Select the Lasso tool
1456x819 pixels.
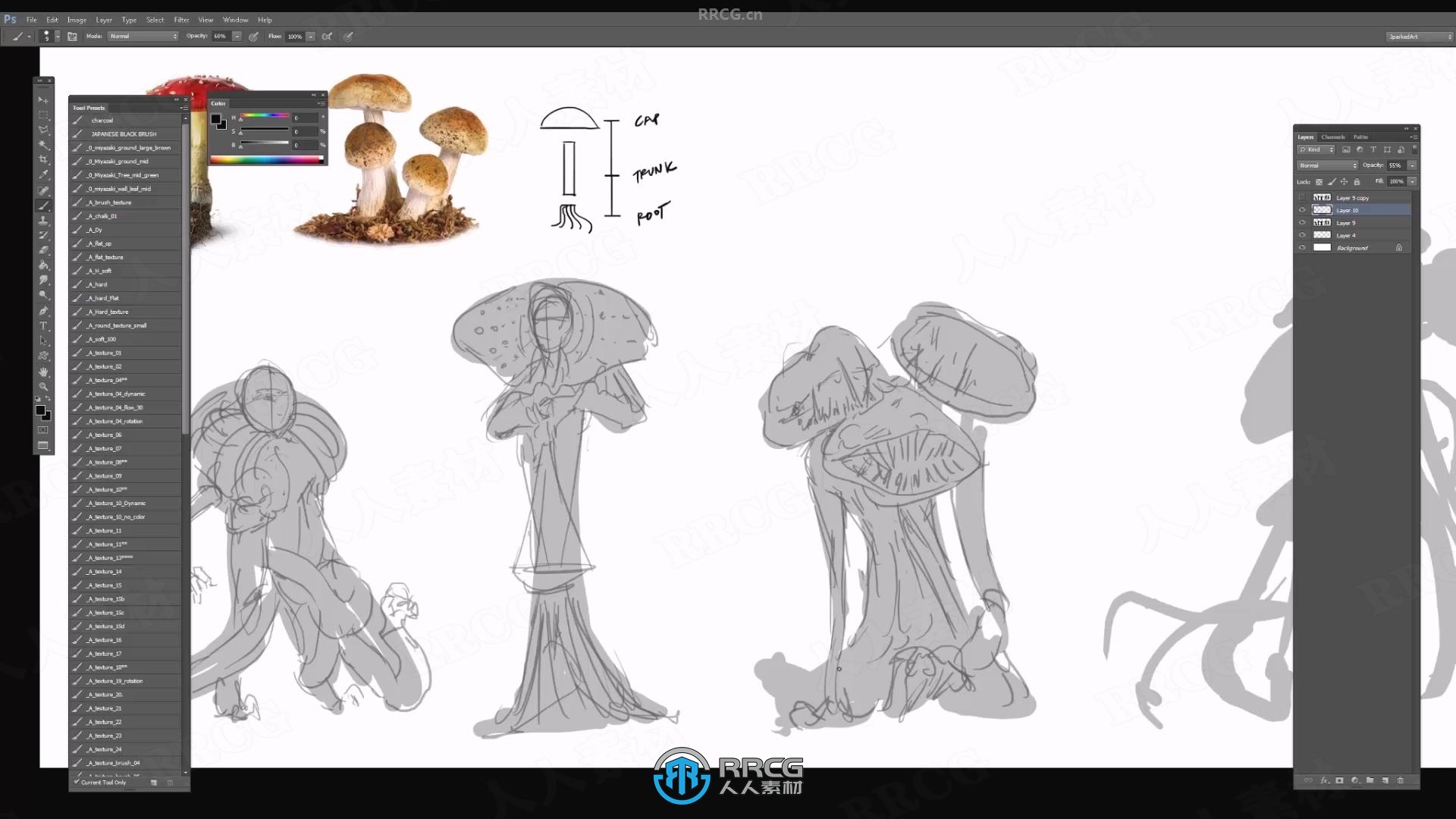pyautogui.click(x=43, y=130)
